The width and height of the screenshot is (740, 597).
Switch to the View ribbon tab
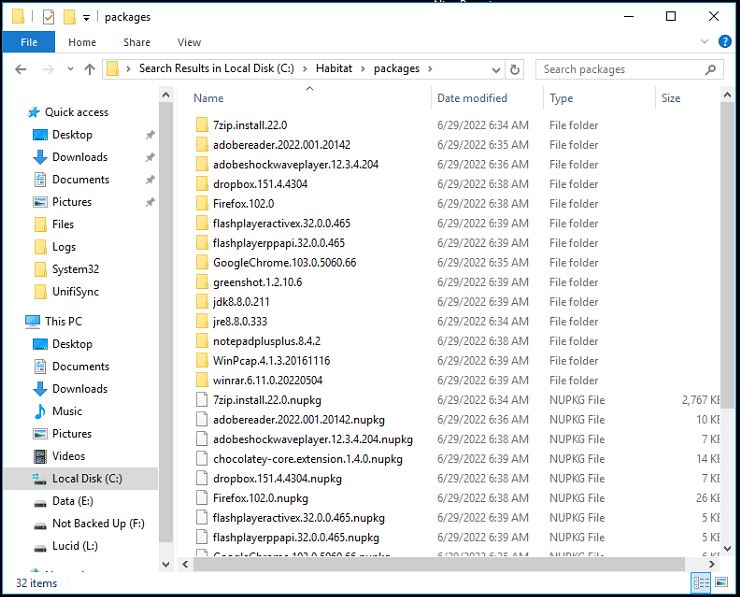point(189,42)
